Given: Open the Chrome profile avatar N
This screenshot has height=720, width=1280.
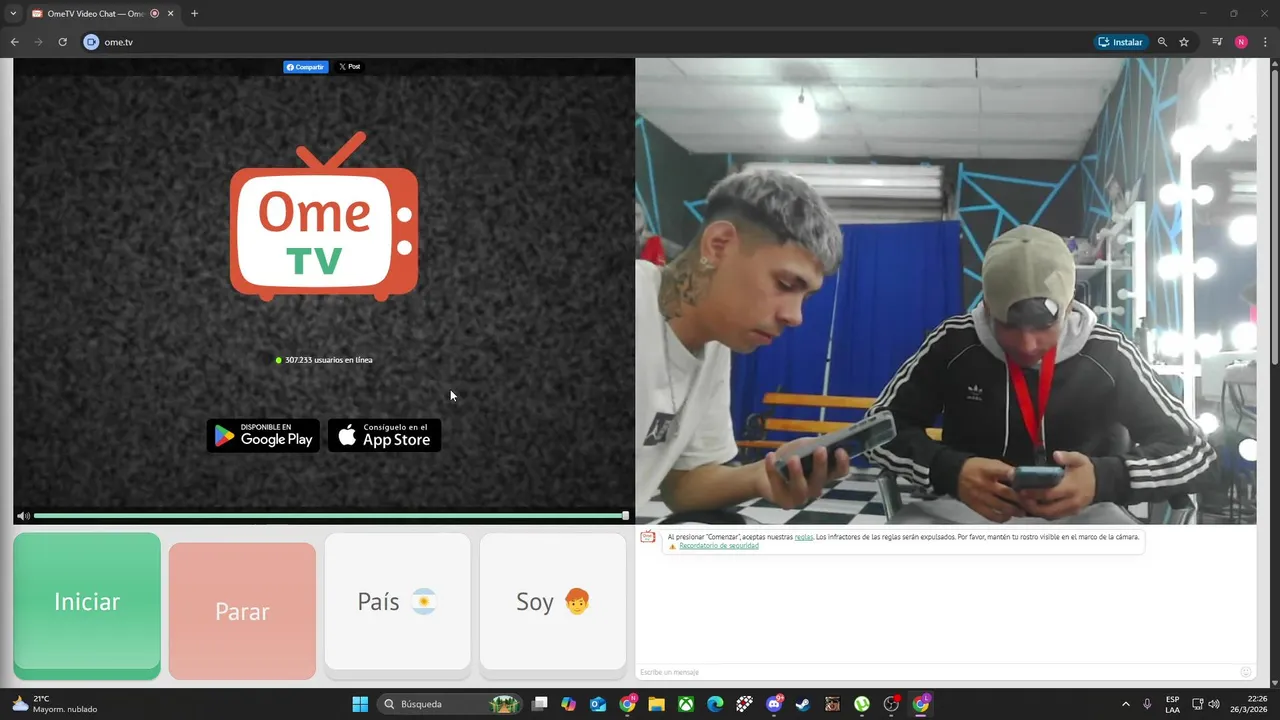Looking at the screenshot, I should [1241, 42].
